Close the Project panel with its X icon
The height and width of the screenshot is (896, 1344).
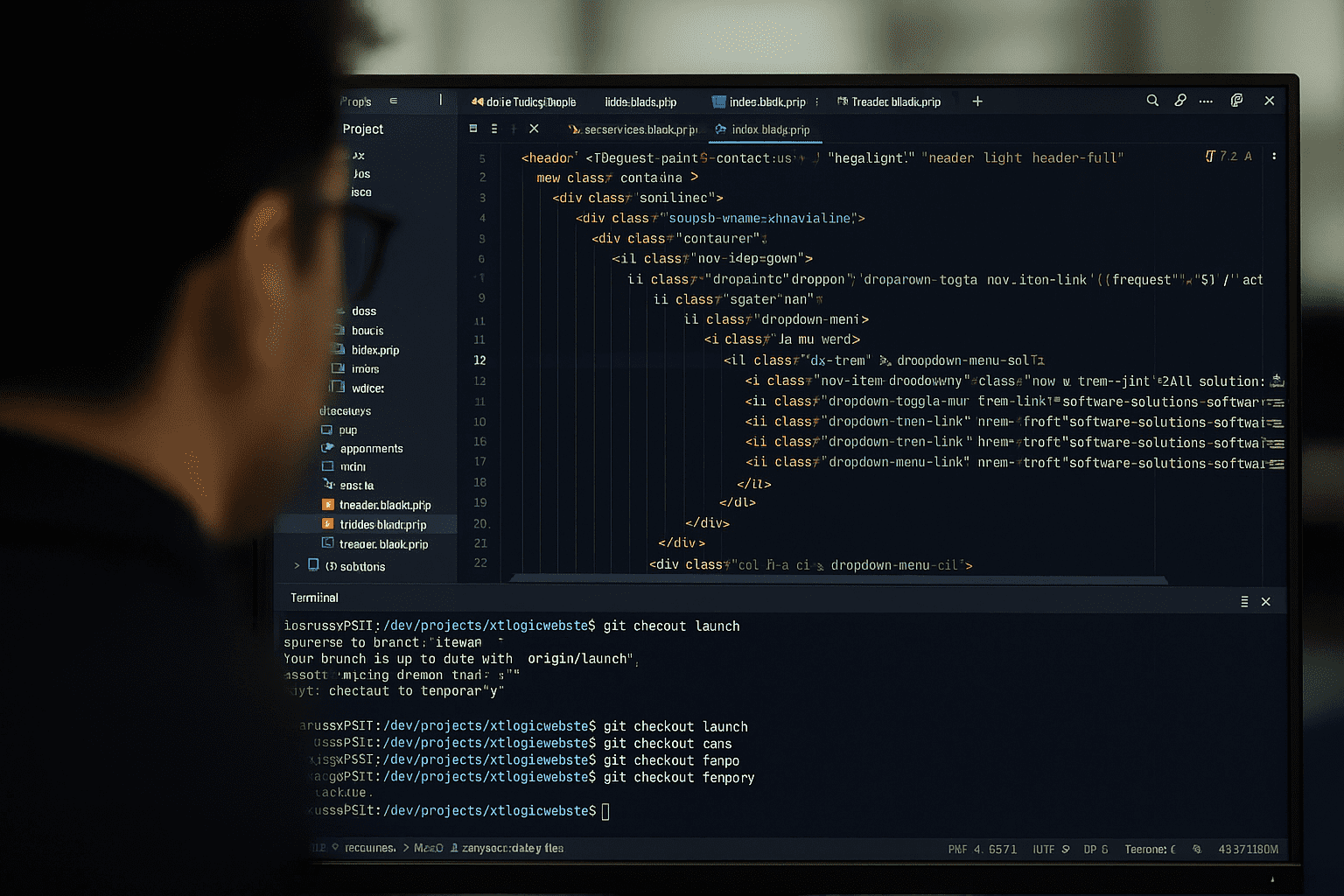tap(534, 129)
